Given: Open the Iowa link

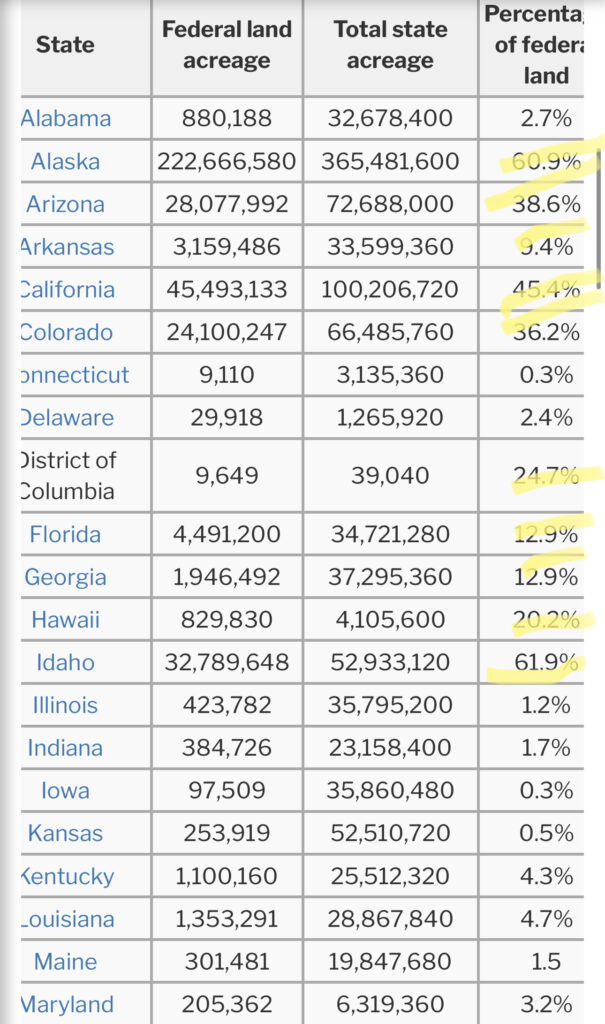Looking at the screenshot, I should (66, 792).
